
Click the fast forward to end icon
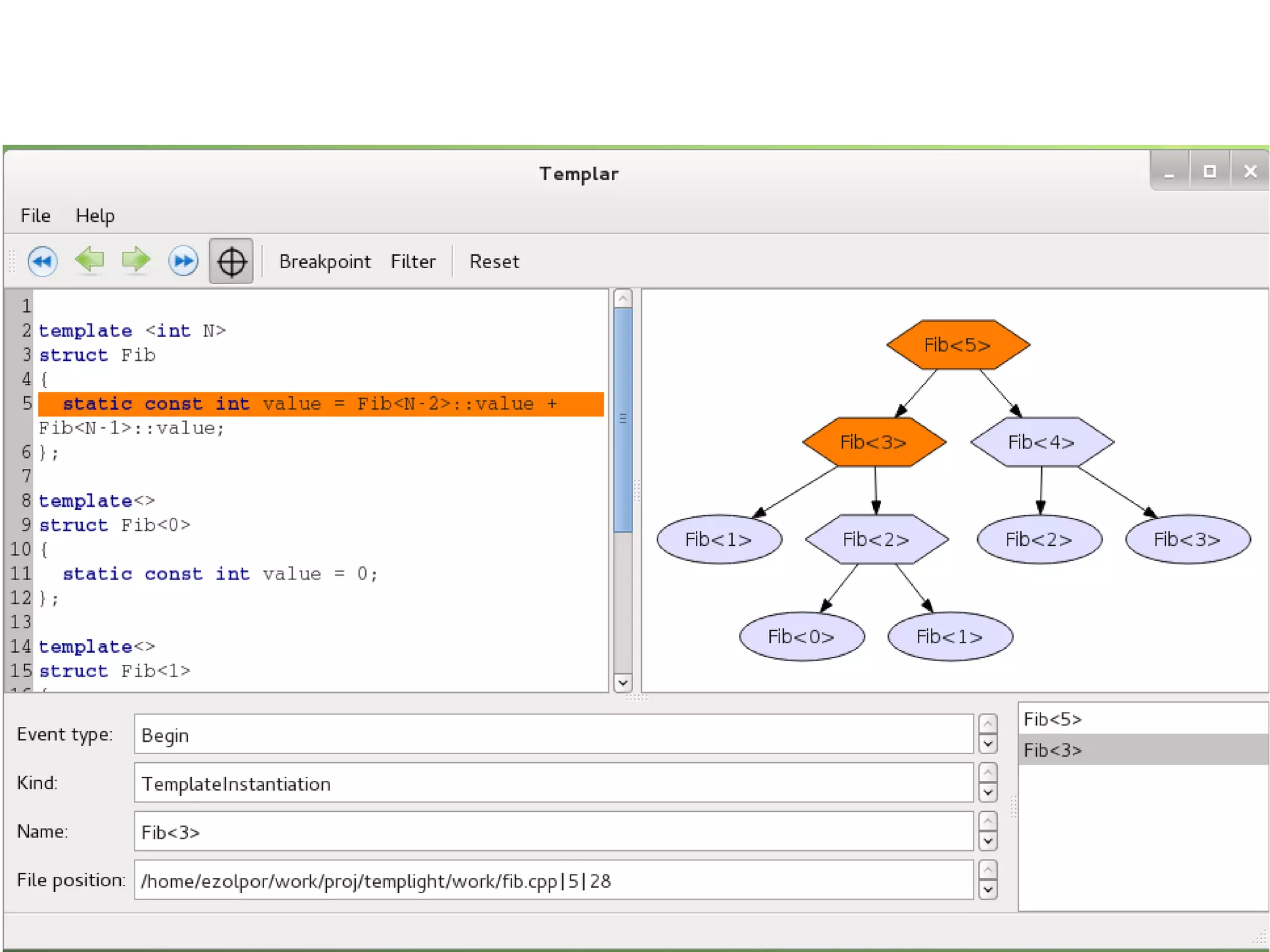(x=183, y=261)
